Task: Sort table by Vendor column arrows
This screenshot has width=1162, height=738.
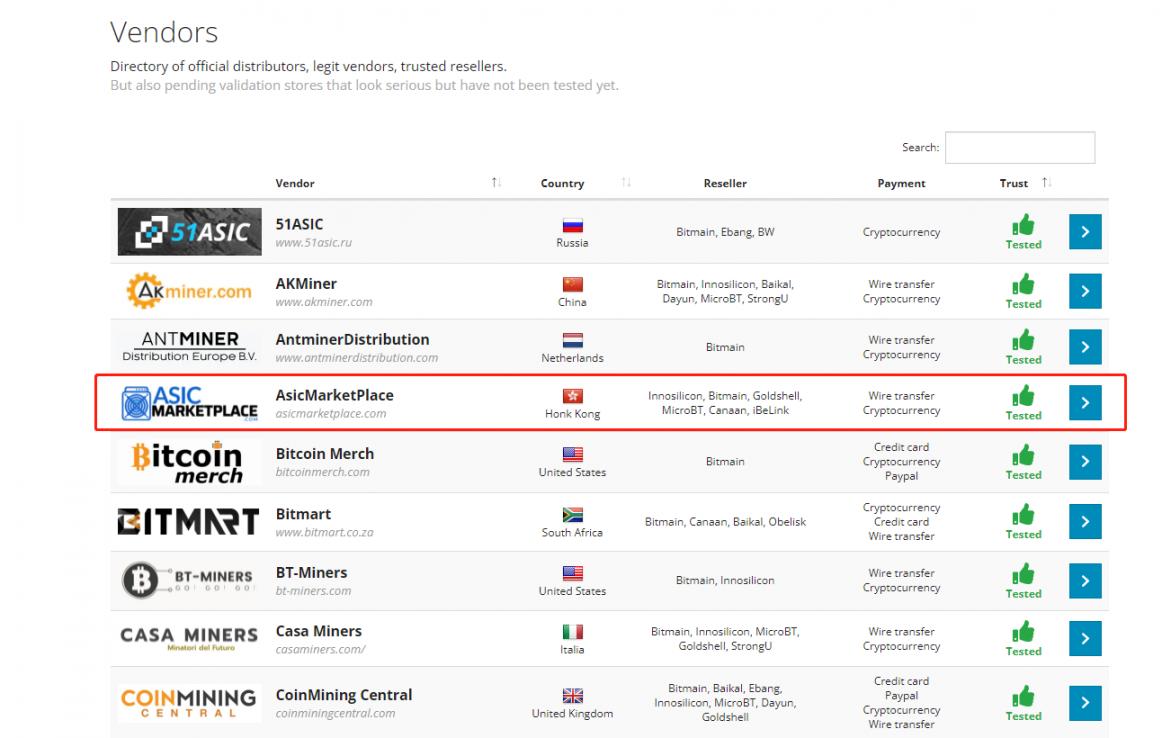Action: (x=496, y=183)
